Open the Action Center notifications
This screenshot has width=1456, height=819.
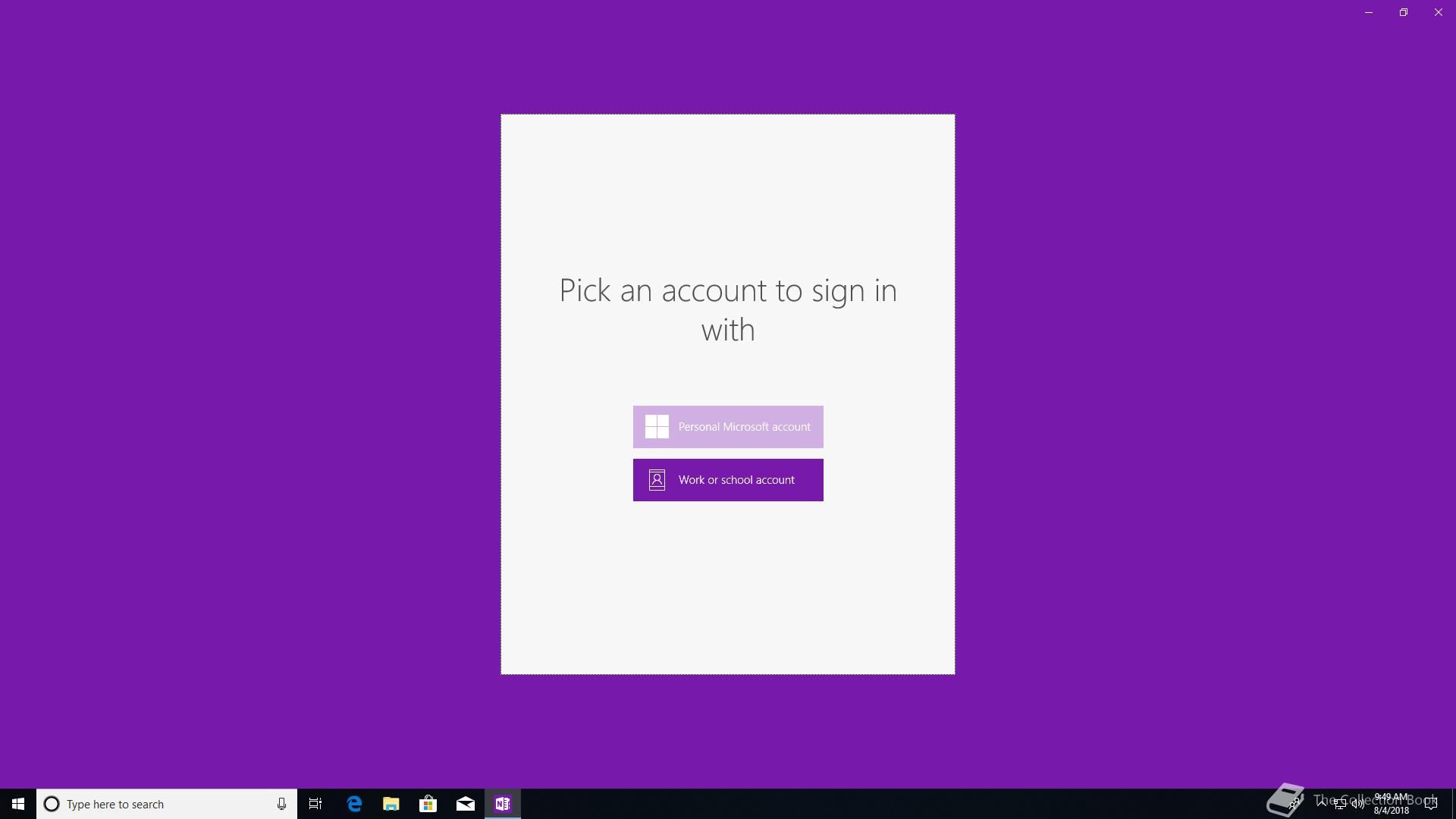point(1431,804)
